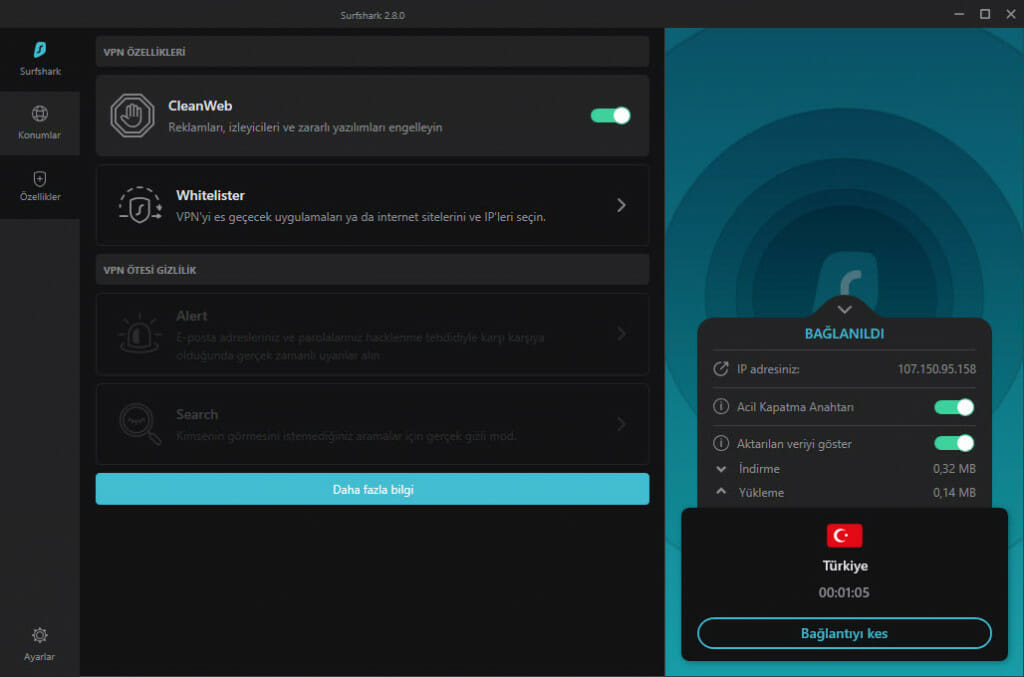Image resolution: width=1024 pixels, height=677 pixels.
Task: Close the Surfshark window
Action: (1011, 14)
